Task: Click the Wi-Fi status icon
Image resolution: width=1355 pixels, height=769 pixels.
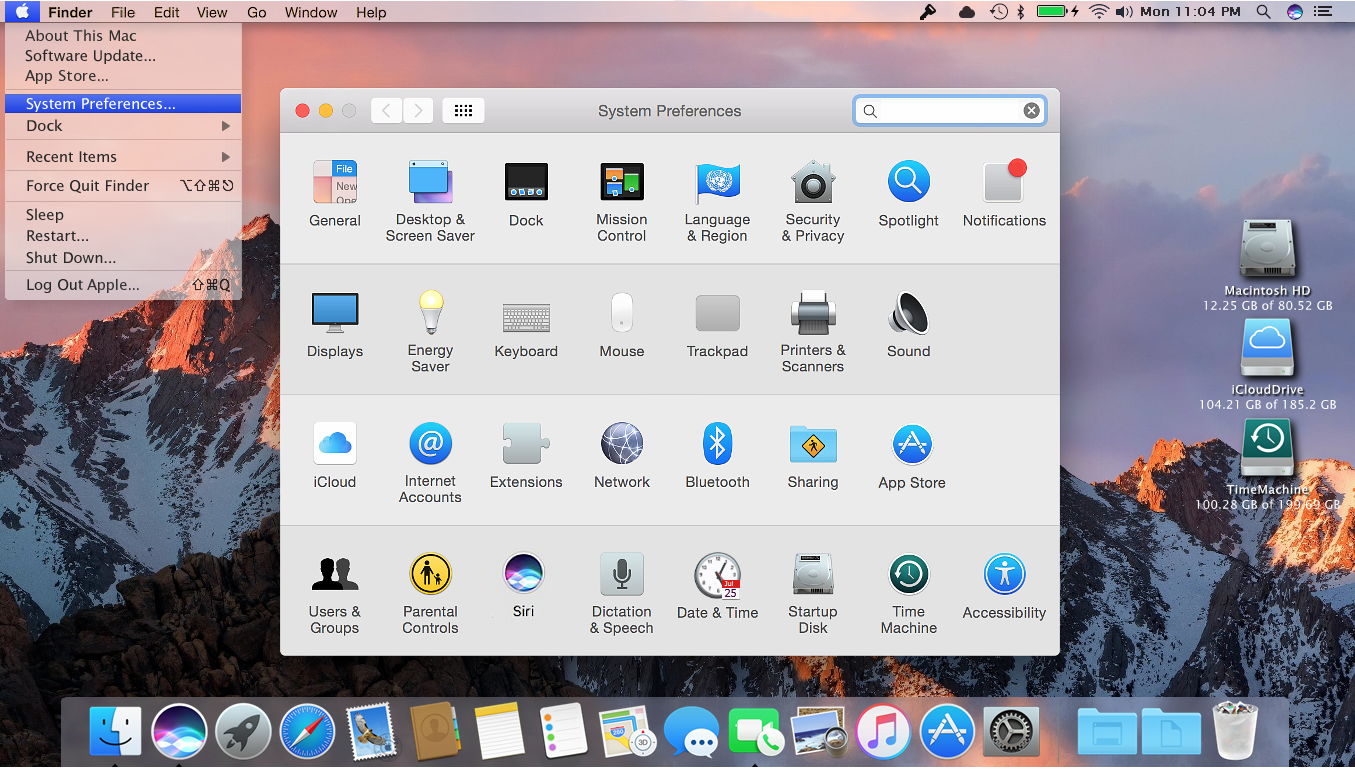Action: 1100,12
